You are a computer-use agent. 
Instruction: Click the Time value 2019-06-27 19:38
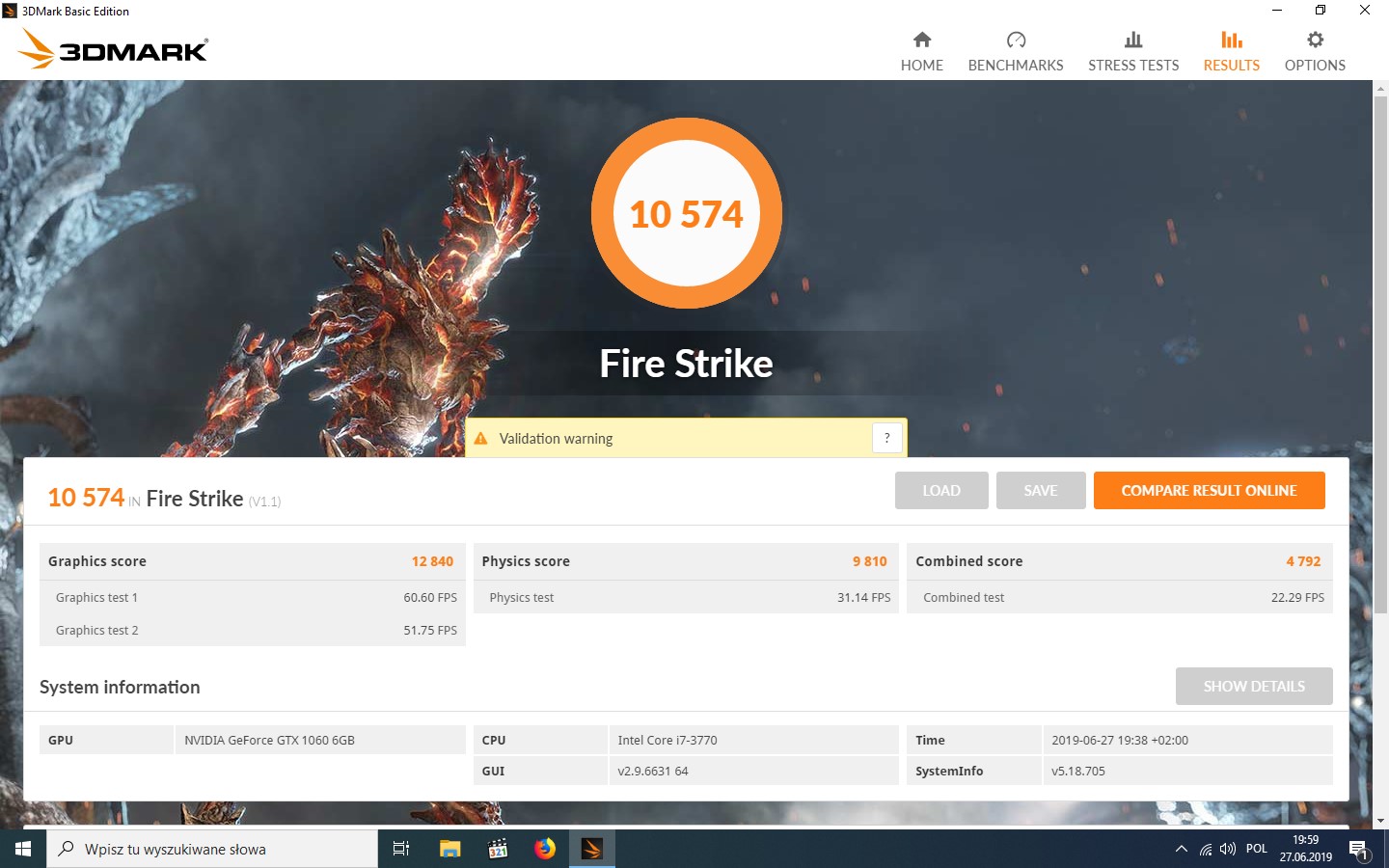click(1120, 740)
